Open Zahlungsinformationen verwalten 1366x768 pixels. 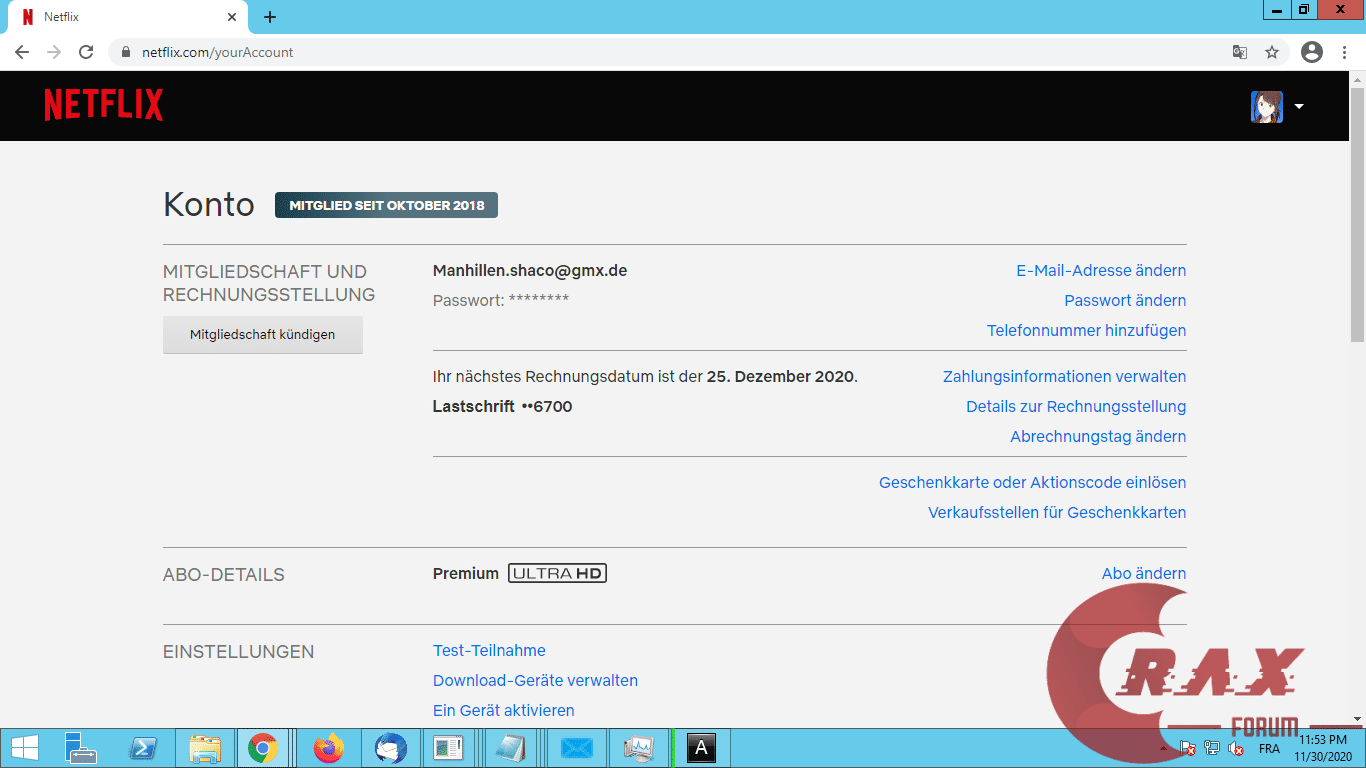click(1065, 376)
